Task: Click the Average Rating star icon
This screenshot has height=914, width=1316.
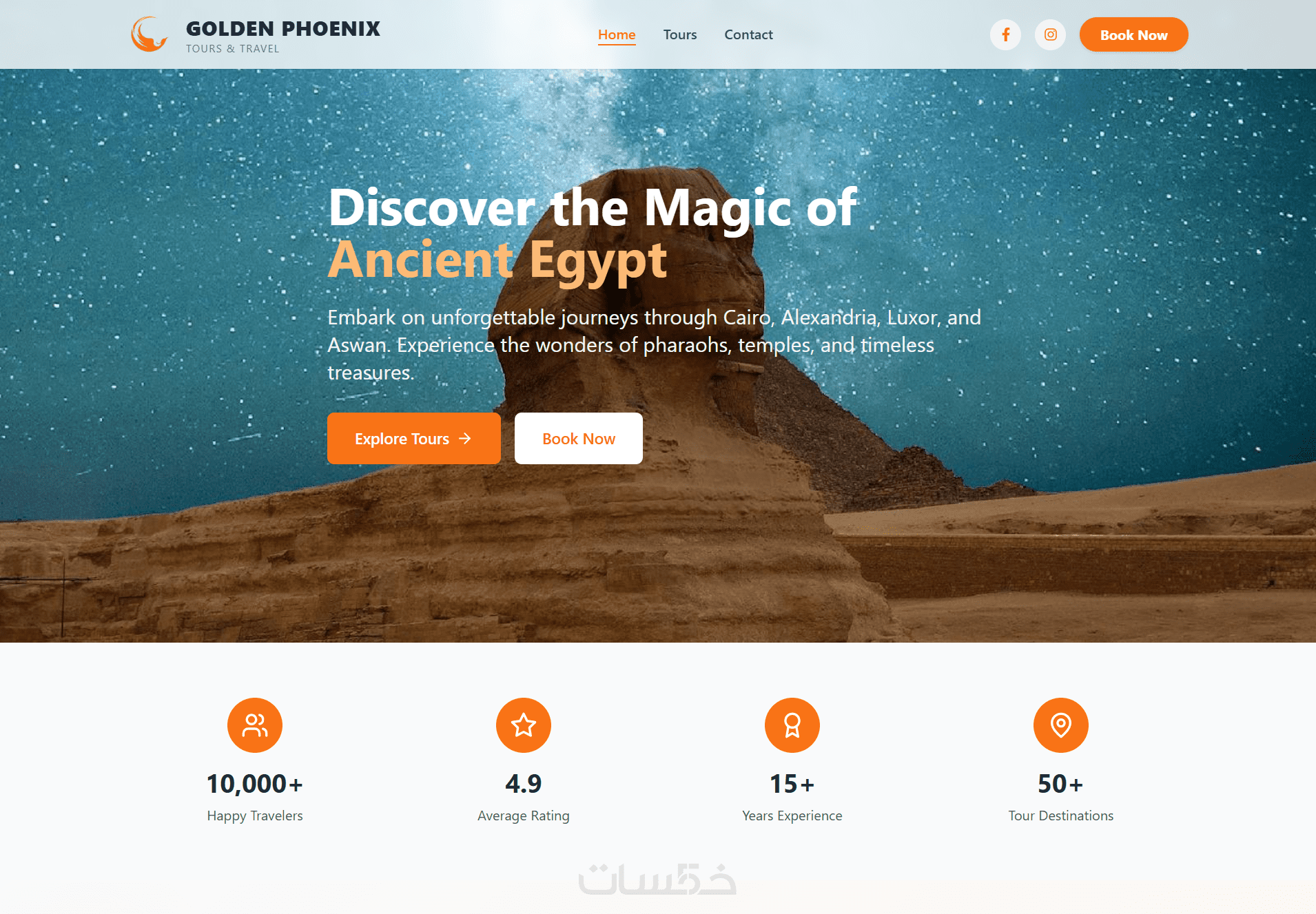Action: [x=524, y=725]
